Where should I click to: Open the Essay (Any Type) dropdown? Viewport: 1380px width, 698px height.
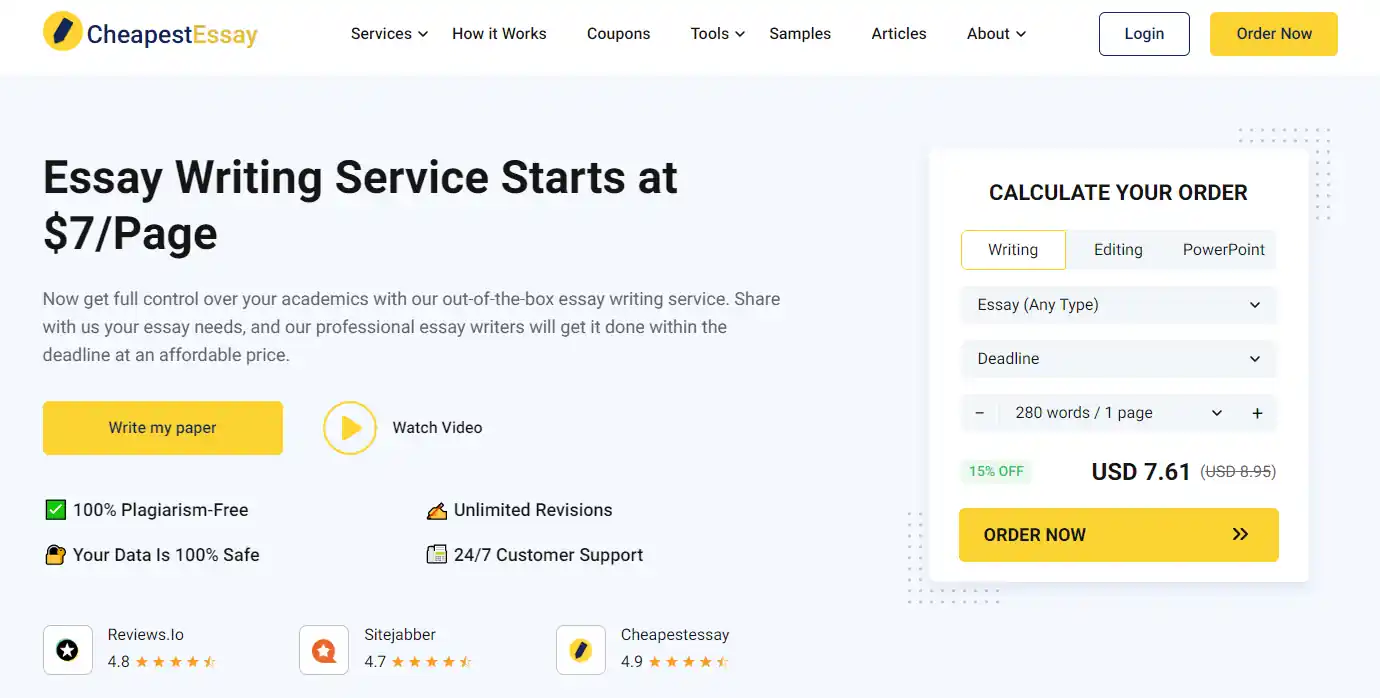click(1118, 304)
